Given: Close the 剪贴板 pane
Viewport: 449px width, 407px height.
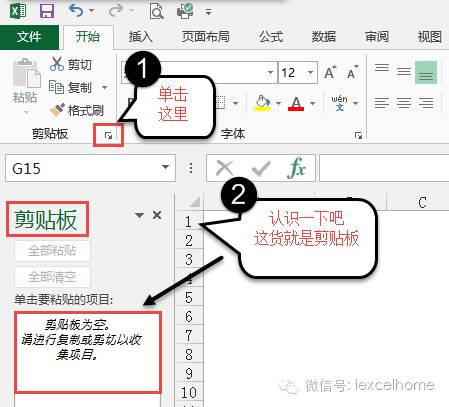Looking at the screenshot, I should coord(157,215).
